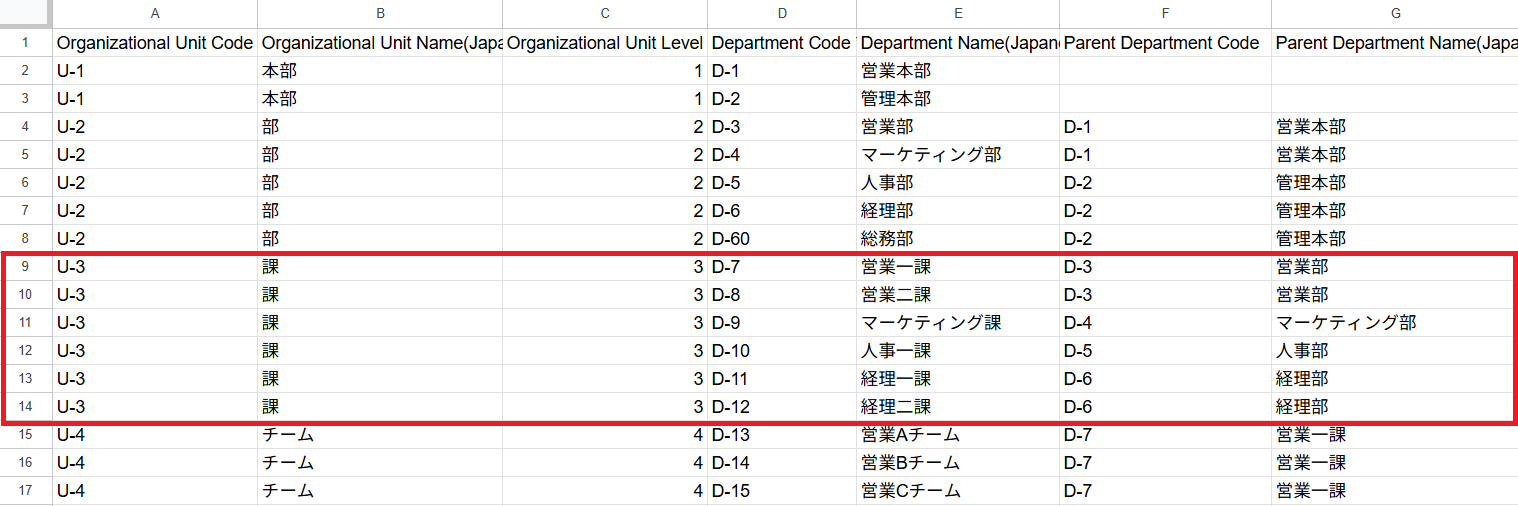
Task: Select row 1 by its row number
Action: 26,43
